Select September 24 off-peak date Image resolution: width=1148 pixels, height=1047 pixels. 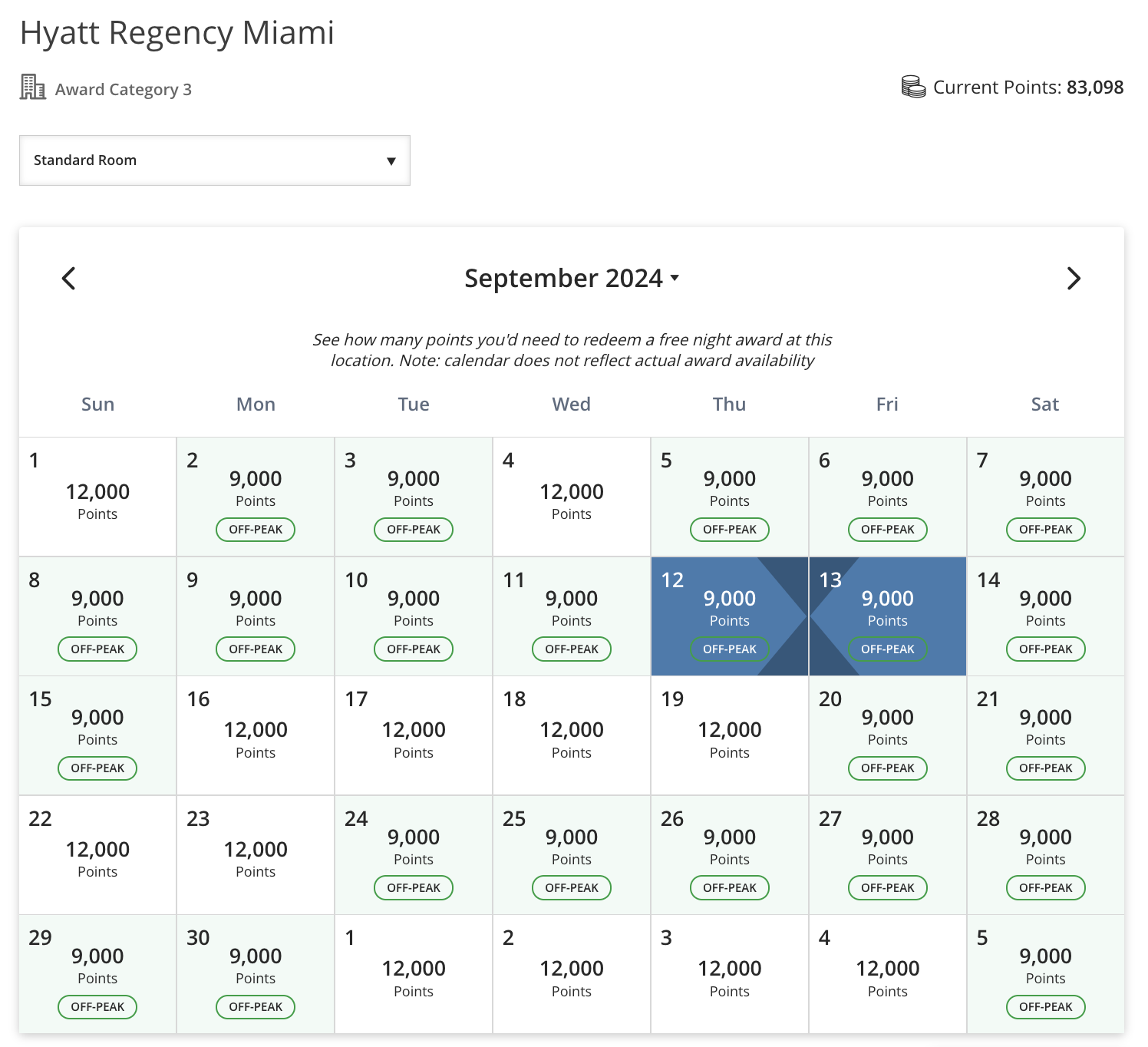click(414, 855)
